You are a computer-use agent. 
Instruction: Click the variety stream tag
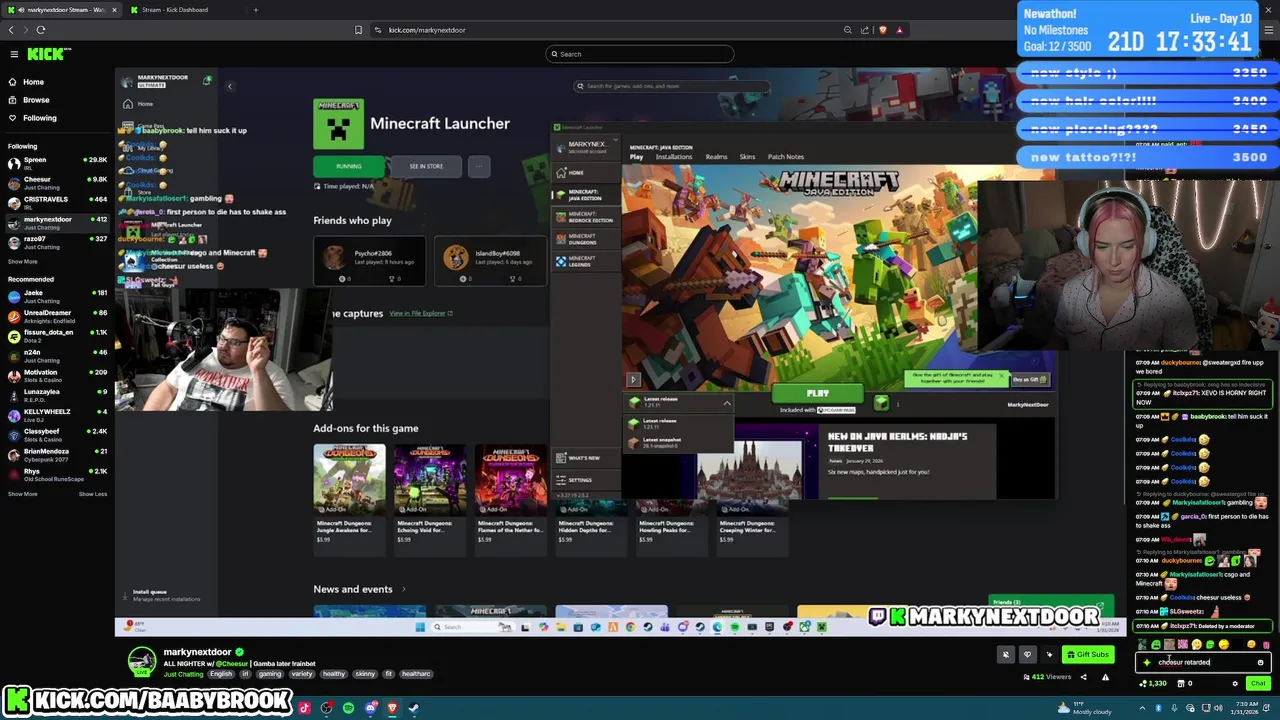302,674
